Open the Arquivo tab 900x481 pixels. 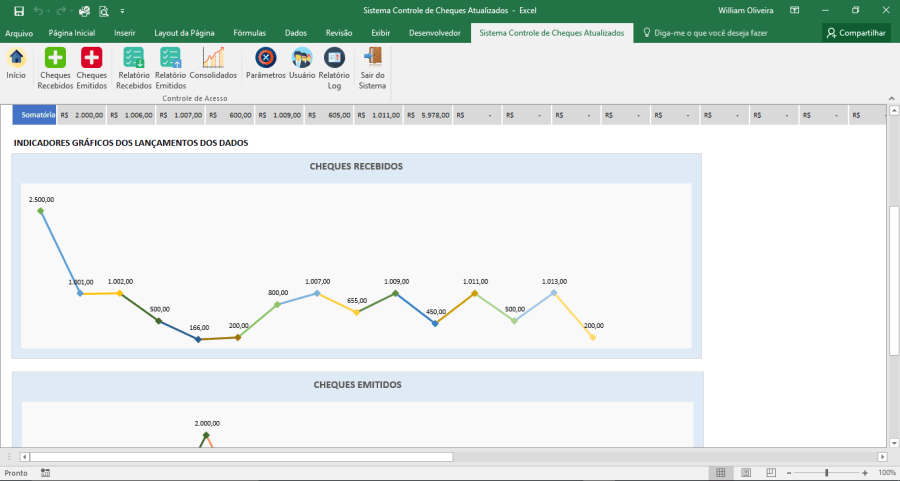pyautogui.click(x=19, y=33)
